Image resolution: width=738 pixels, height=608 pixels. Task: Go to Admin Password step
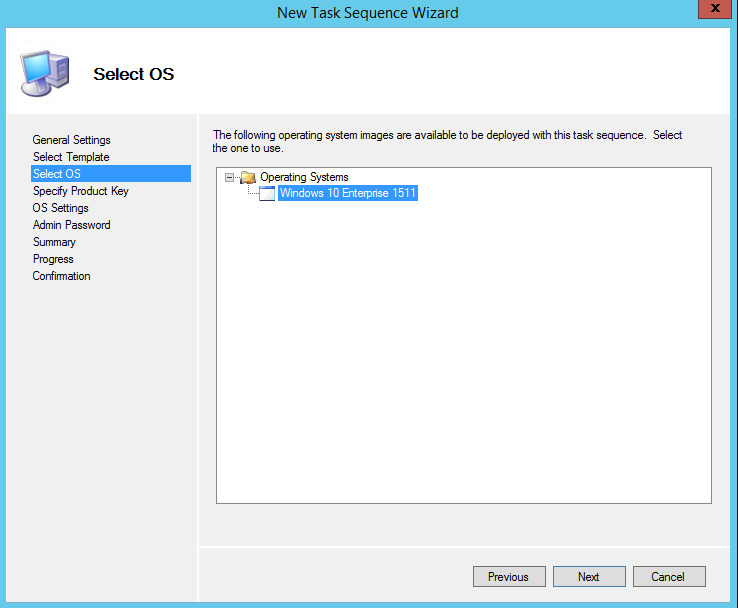[71, 225]
